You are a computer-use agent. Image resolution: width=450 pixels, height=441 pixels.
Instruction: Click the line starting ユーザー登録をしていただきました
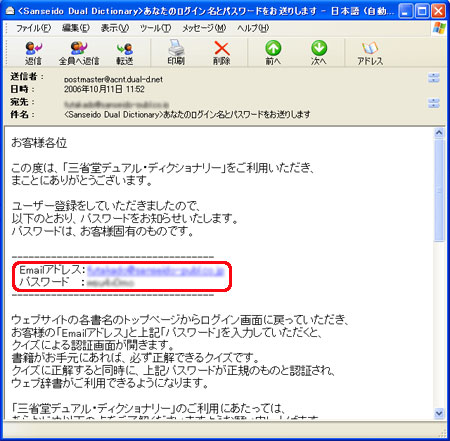106,206
